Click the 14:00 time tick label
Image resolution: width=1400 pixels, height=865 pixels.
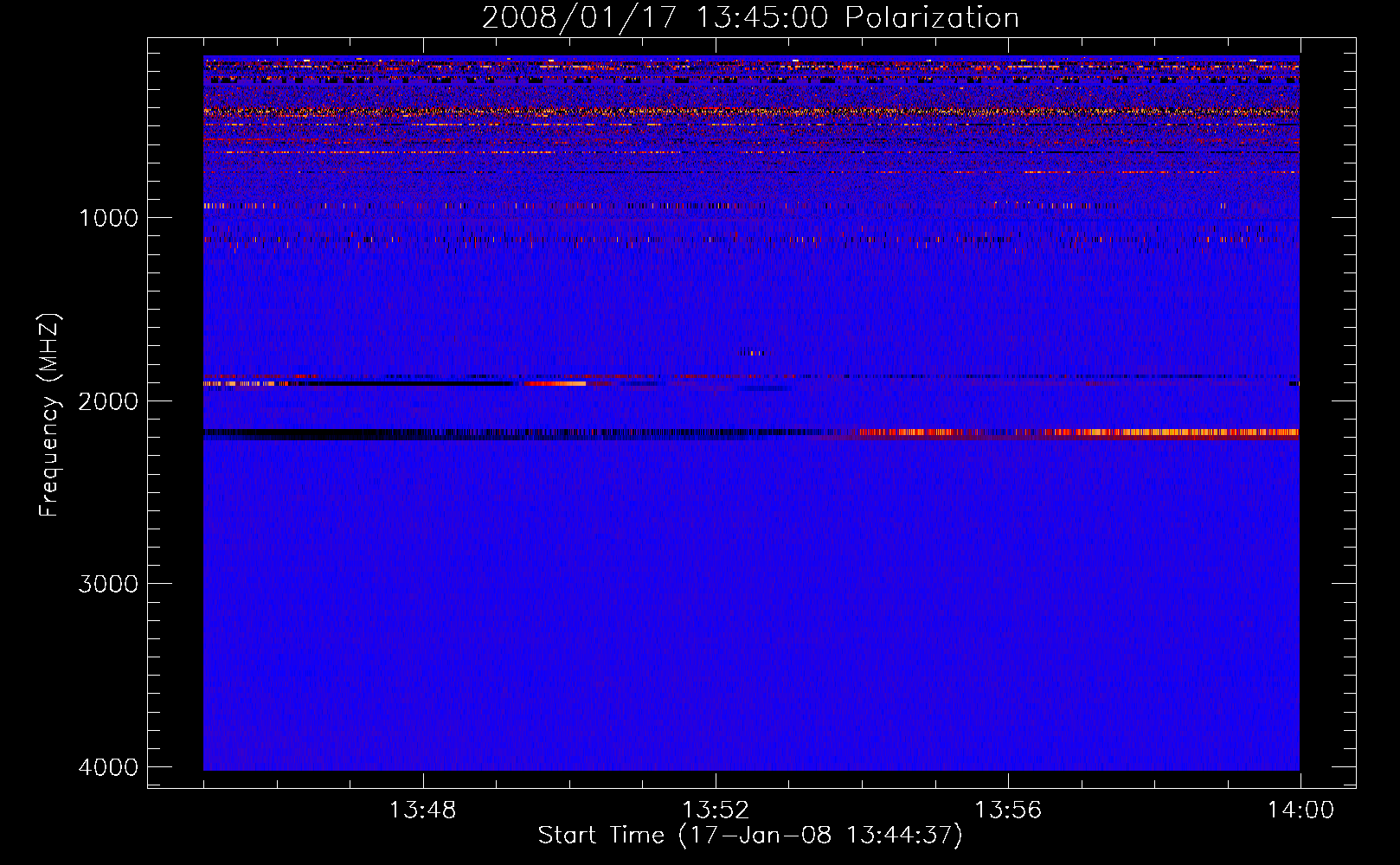pyautogui.click(x=1300, y=811)
